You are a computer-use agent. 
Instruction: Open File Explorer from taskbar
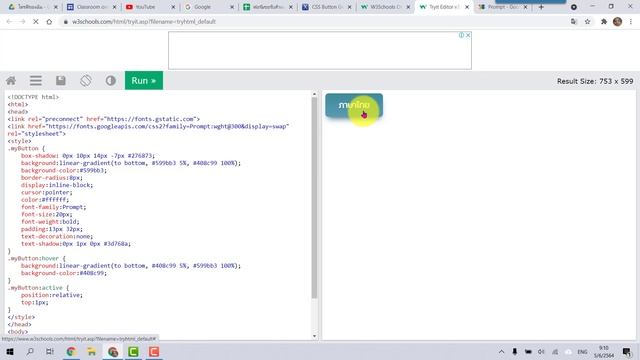tap(91, 351)
